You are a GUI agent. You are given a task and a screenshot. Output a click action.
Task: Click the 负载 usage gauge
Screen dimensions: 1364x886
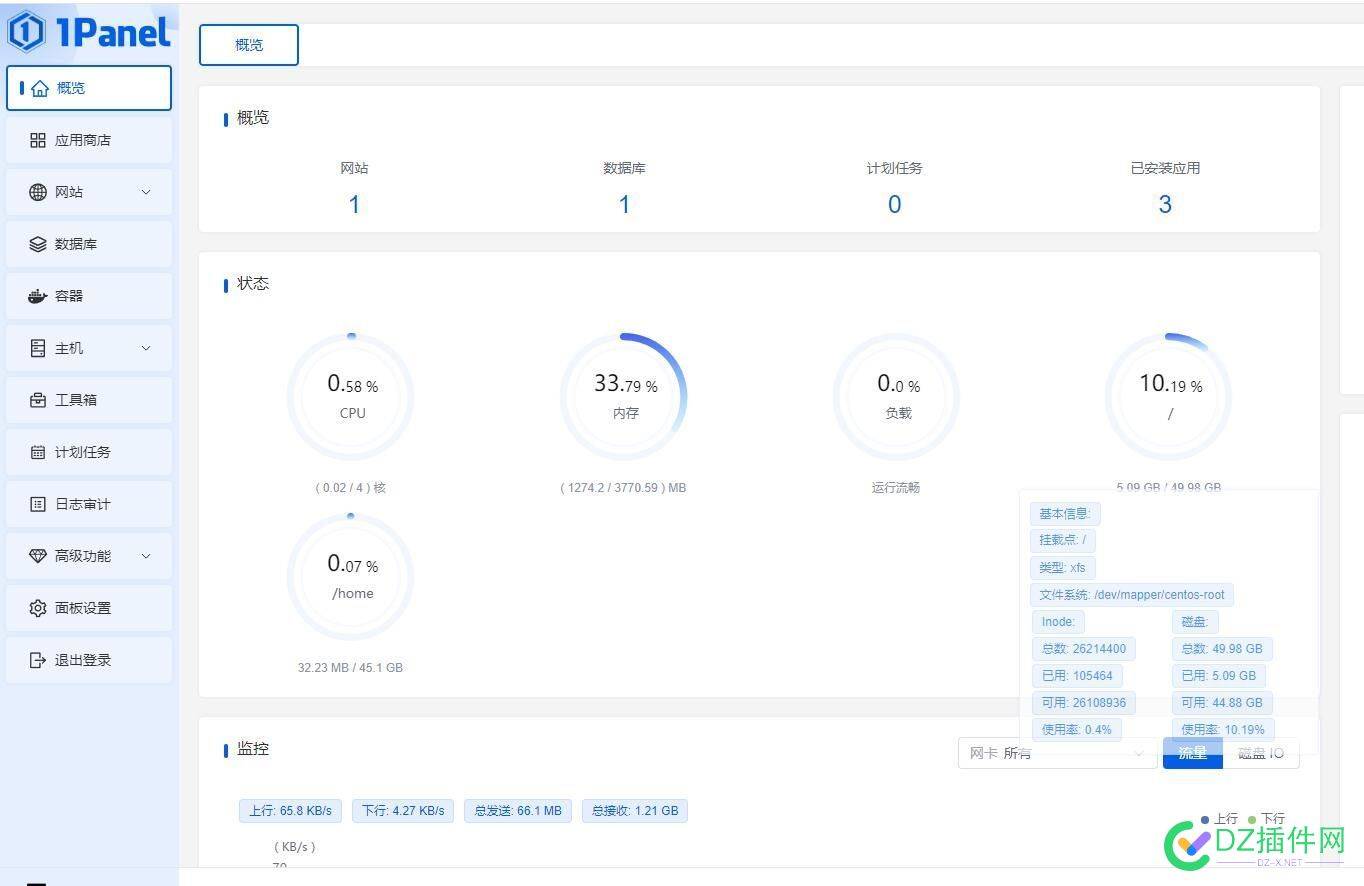(897, 397)
